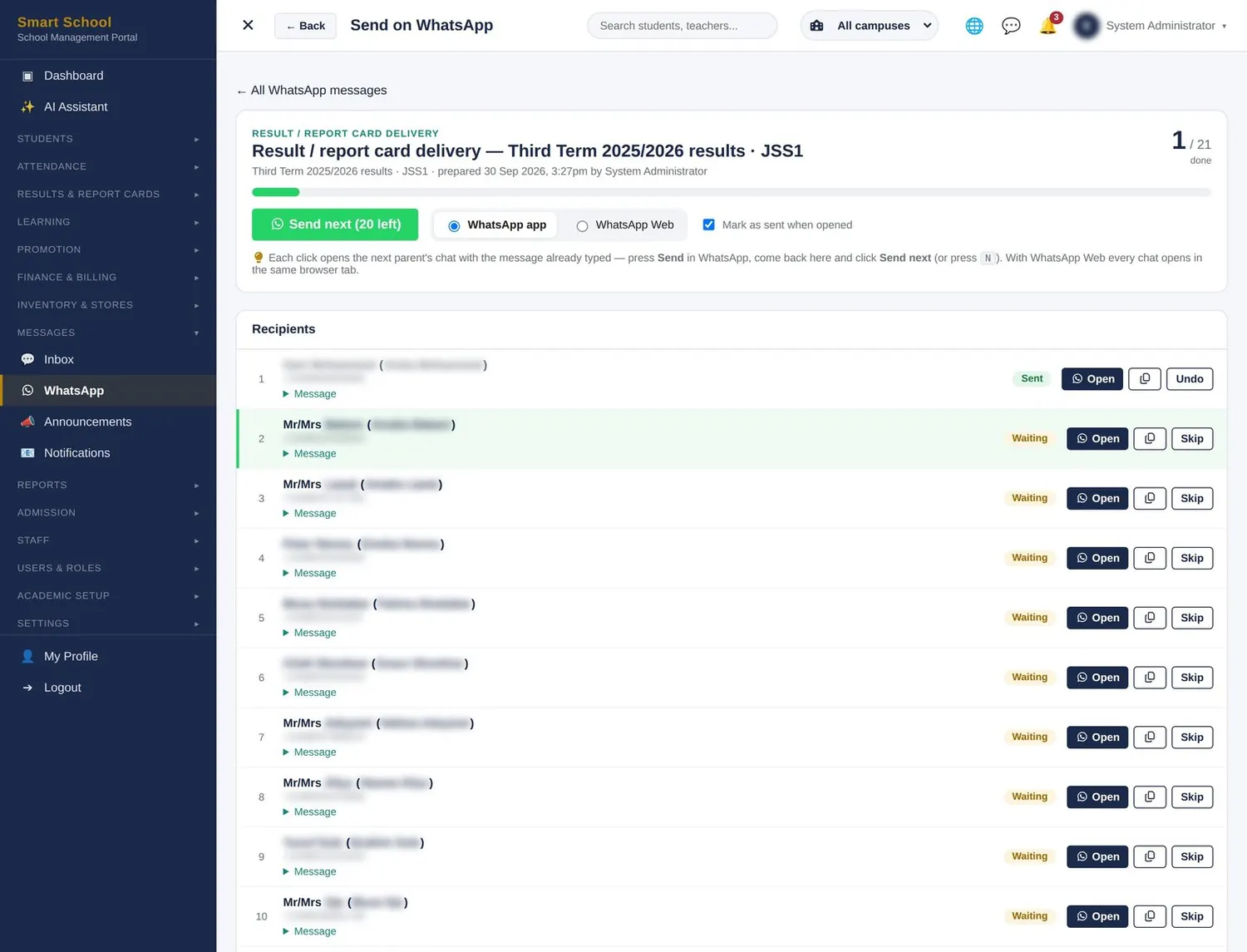Undo sent status for recipient 1

click(x=1190, y=379)
